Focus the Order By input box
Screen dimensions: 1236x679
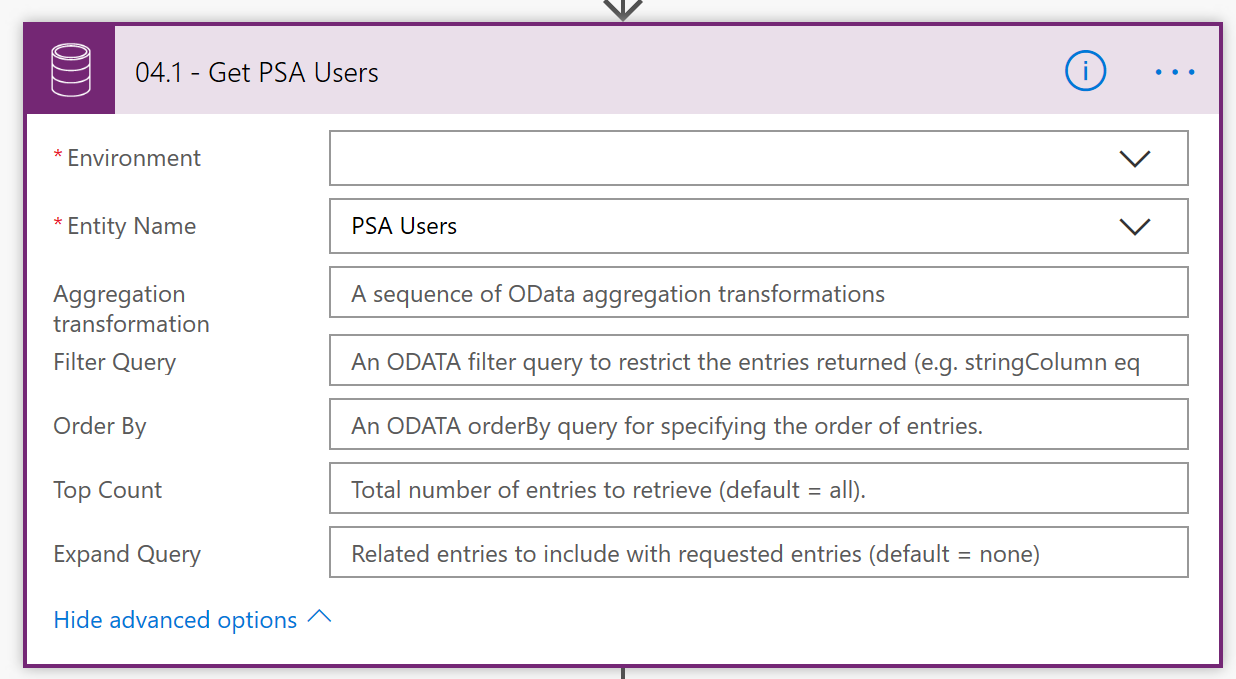pos(758,426)
